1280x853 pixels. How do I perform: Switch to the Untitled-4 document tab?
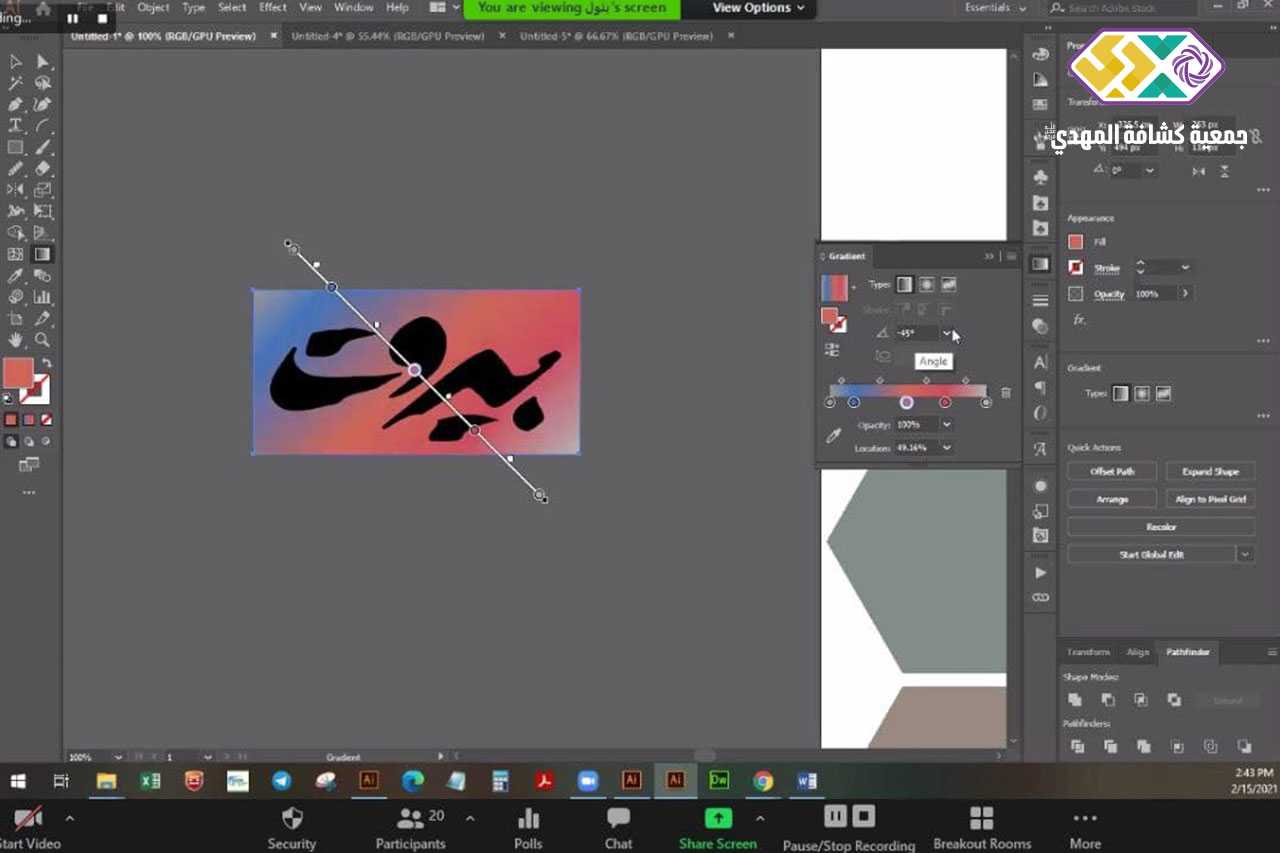coord(387,36)
